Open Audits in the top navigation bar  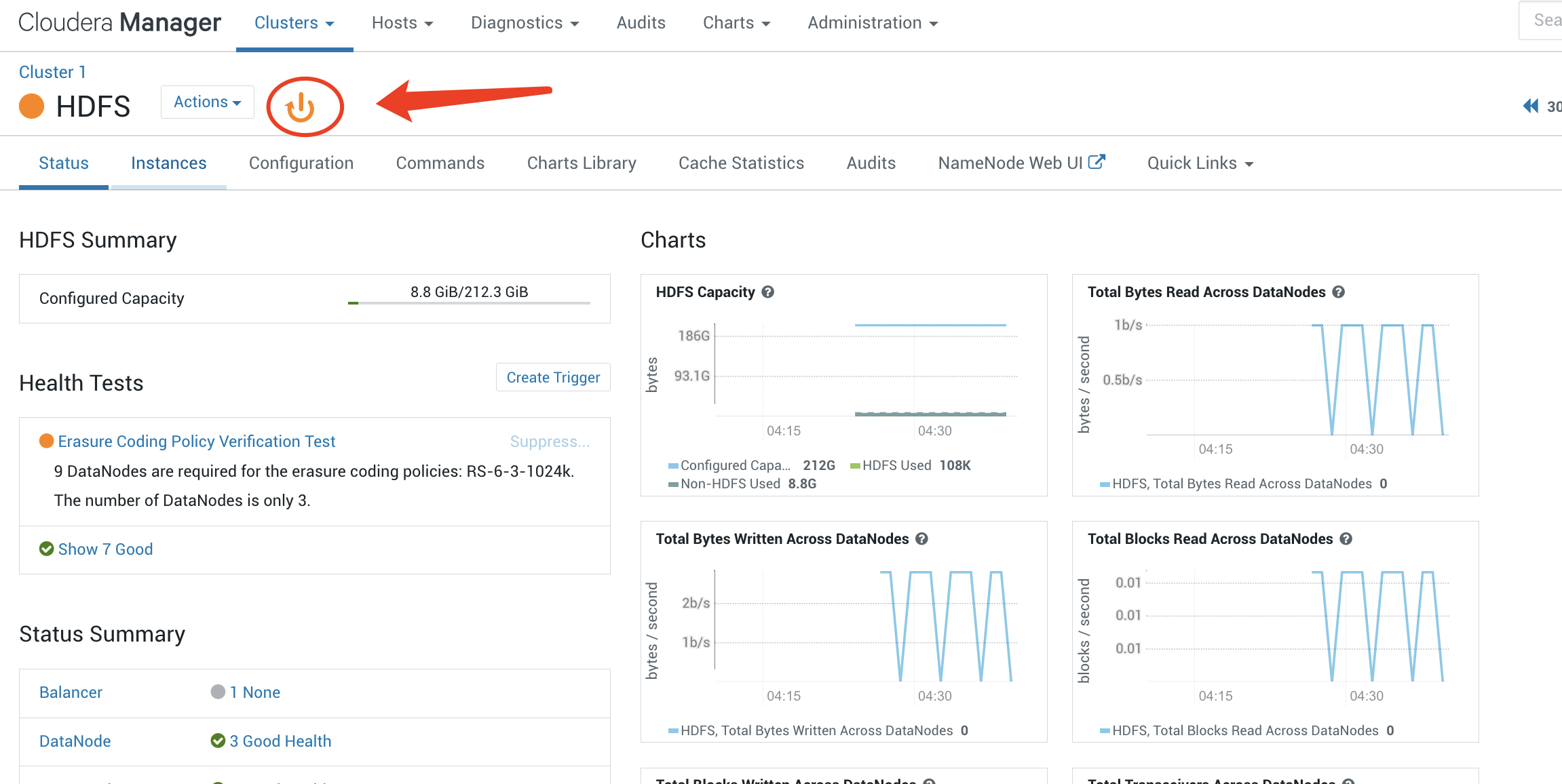click(641, 22)
